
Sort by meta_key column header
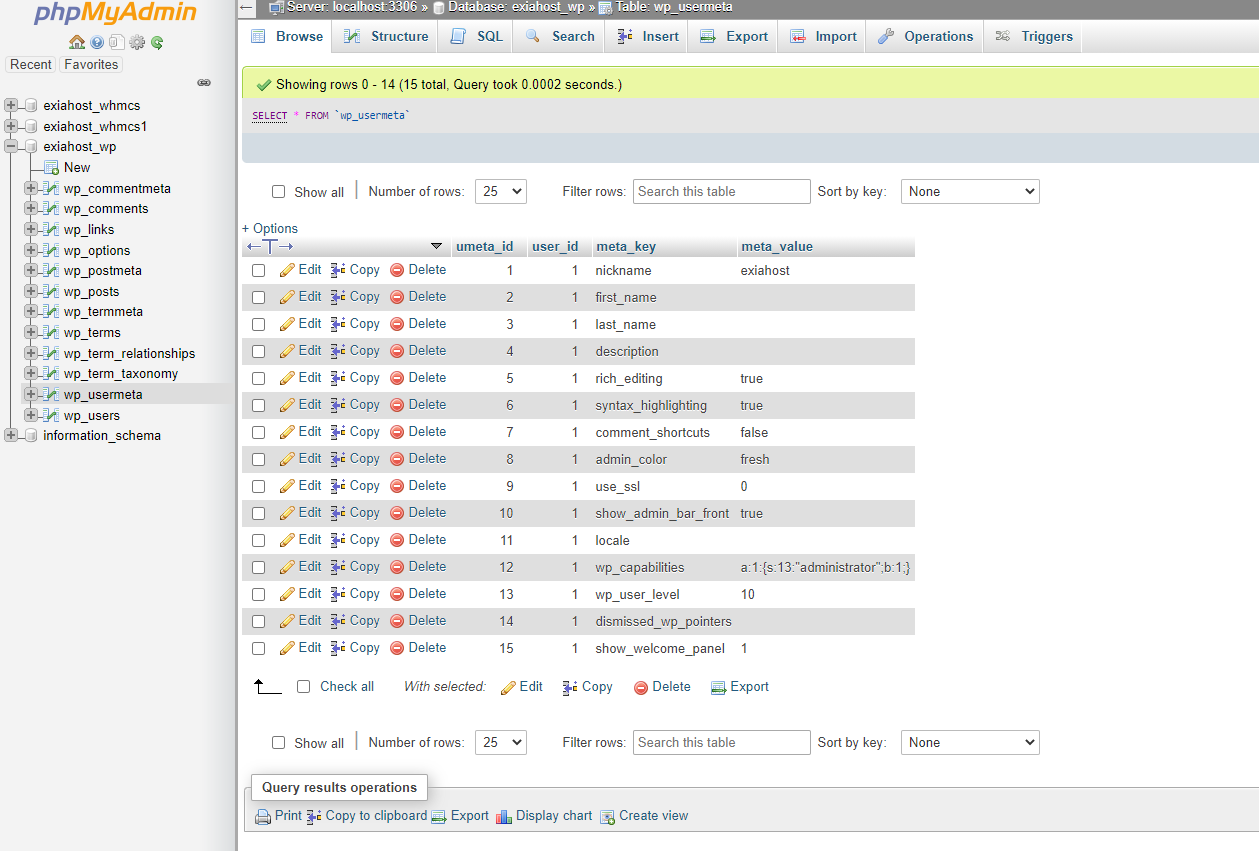626,246
